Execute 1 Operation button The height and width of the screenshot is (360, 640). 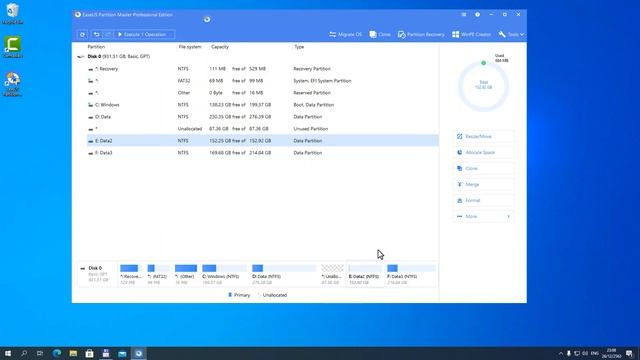coord(144,35)
